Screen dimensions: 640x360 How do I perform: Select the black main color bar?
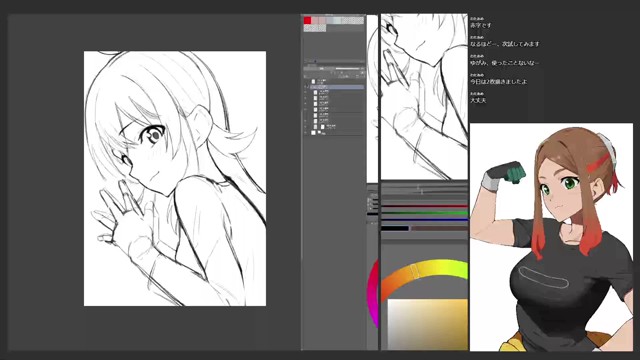coord(395,228)
